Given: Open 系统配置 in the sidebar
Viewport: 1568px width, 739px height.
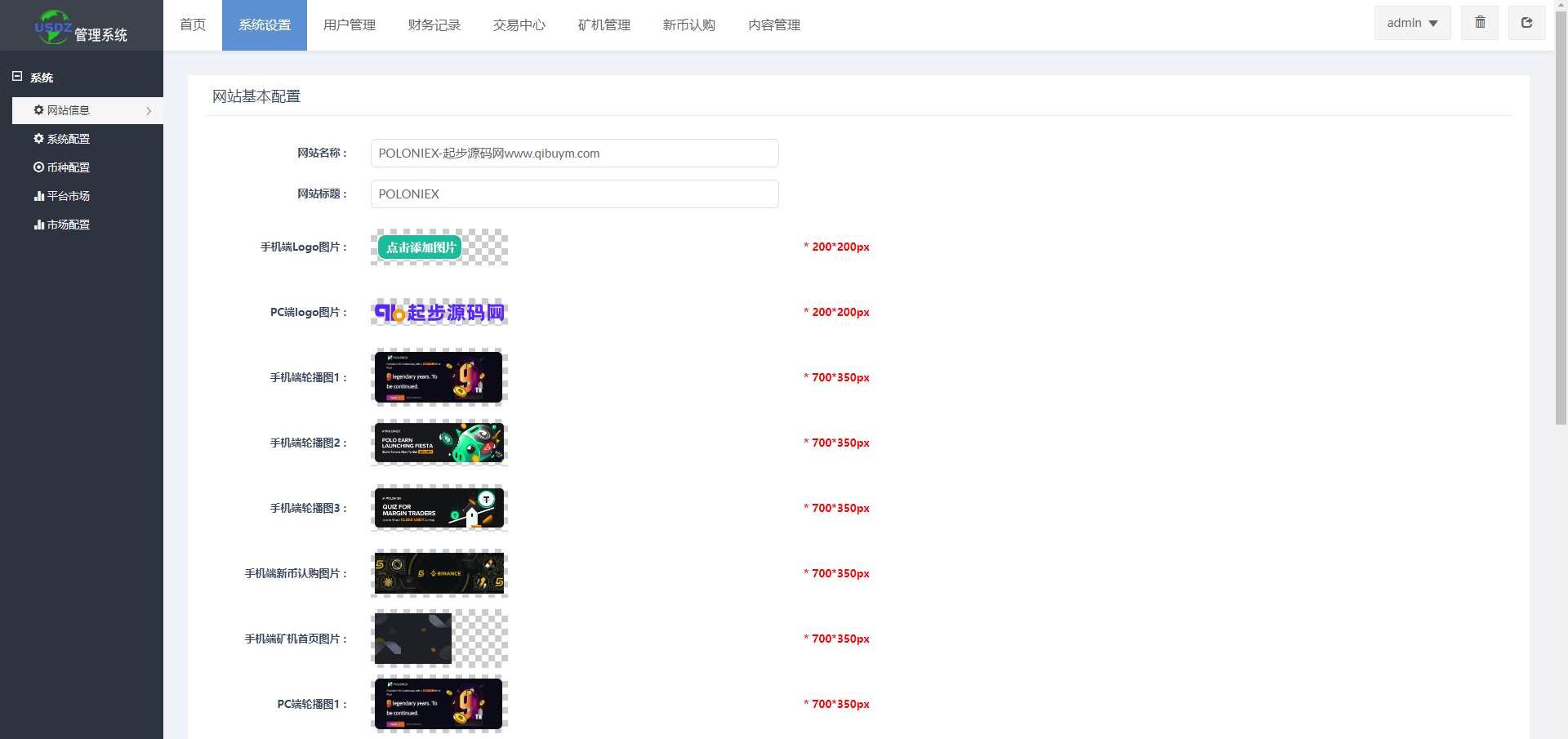Looking at the screenshot, I should click(87, 139).
